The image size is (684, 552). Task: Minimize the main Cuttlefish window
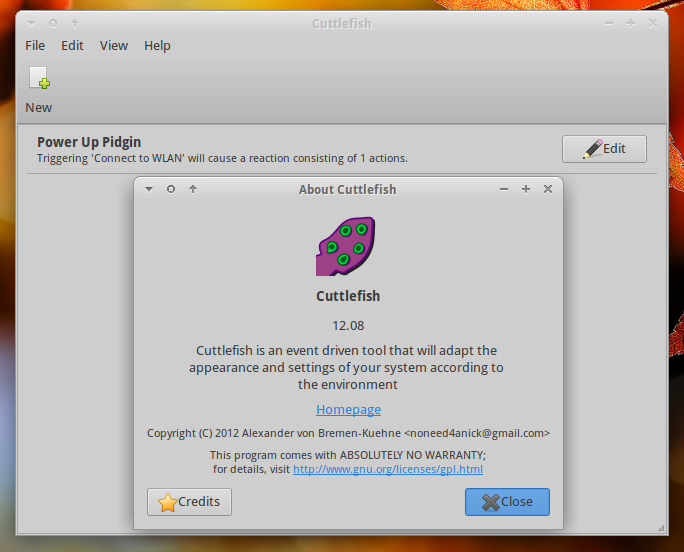(x=609, y=23)
